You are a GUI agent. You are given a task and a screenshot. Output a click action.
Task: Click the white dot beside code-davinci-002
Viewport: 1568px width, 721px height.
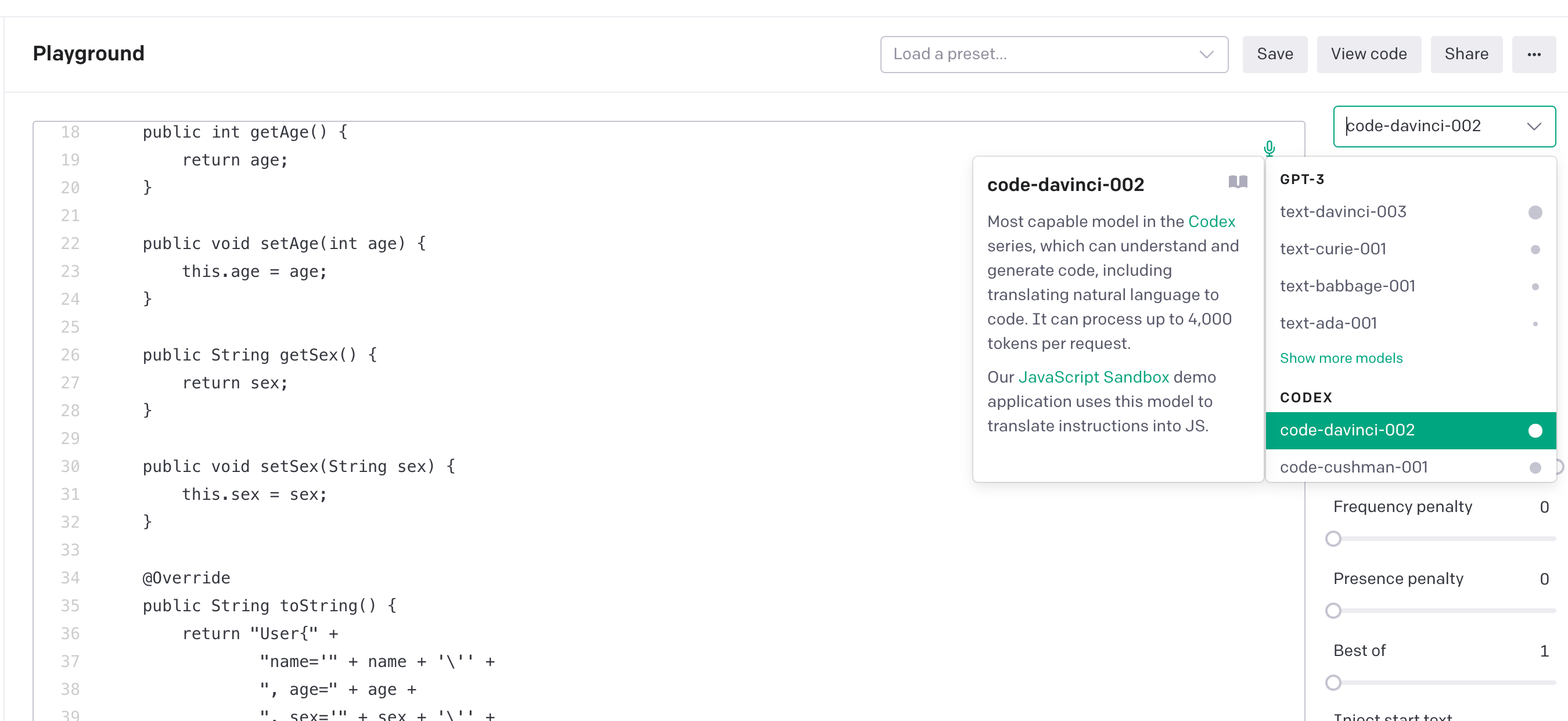[1534, 430]
